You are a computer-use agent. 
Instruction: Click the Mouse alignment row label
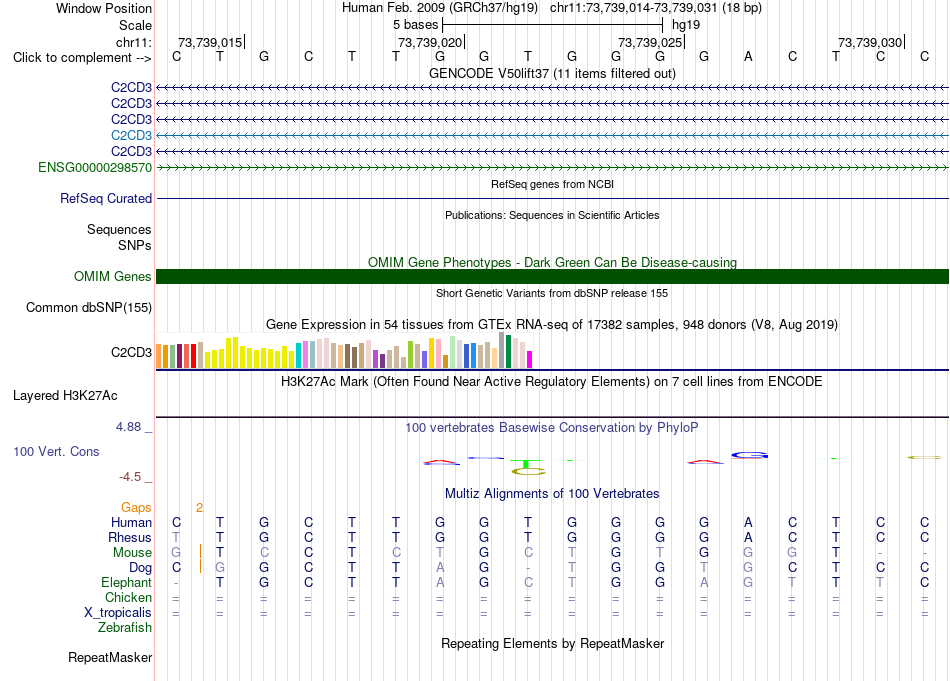click(x=132, y=553)
